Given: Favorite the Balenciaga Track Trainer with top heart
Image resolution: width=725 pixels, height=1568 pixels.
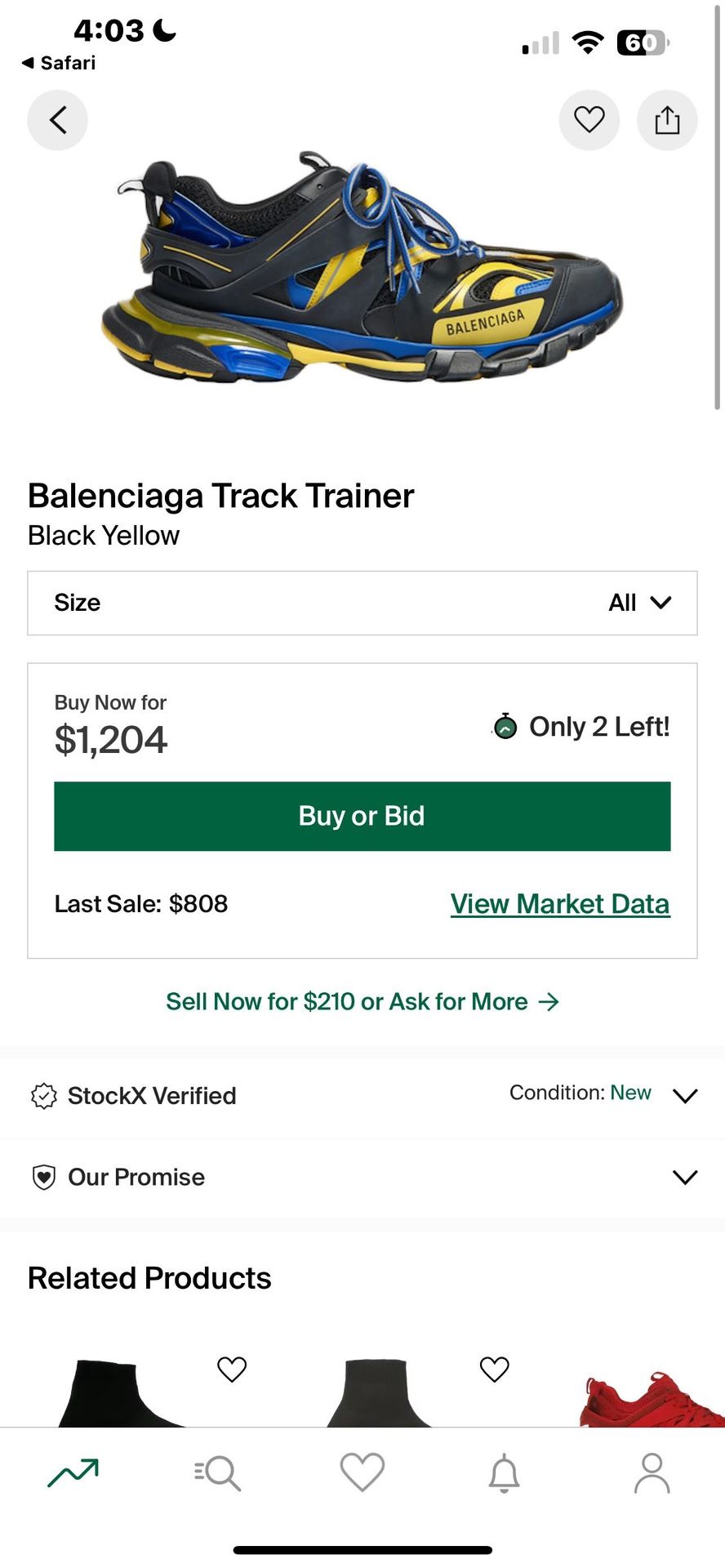Looking at the screenshot, I should click(x=589, y=120).
